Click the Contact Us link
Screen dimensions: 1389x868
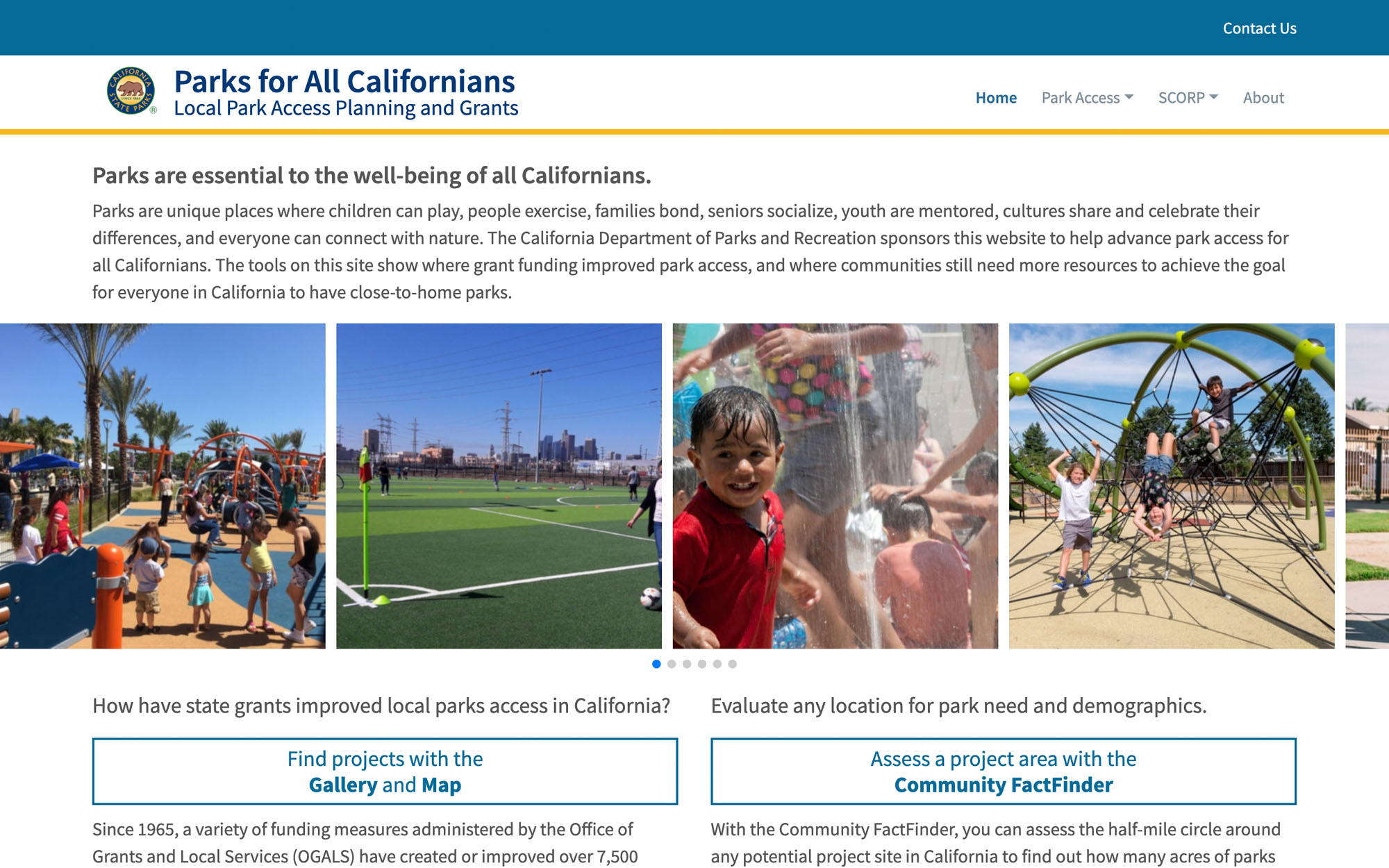point(1258,27)
